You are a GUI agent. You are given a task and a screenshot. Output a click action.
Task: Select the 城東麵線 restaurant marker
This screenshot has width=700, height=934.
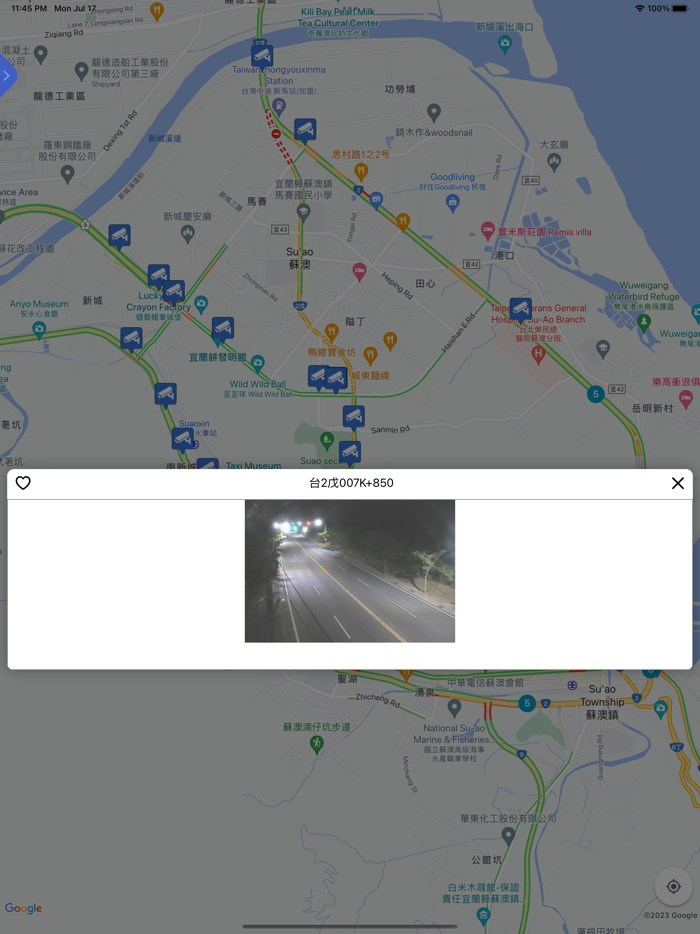pos(370,356)
